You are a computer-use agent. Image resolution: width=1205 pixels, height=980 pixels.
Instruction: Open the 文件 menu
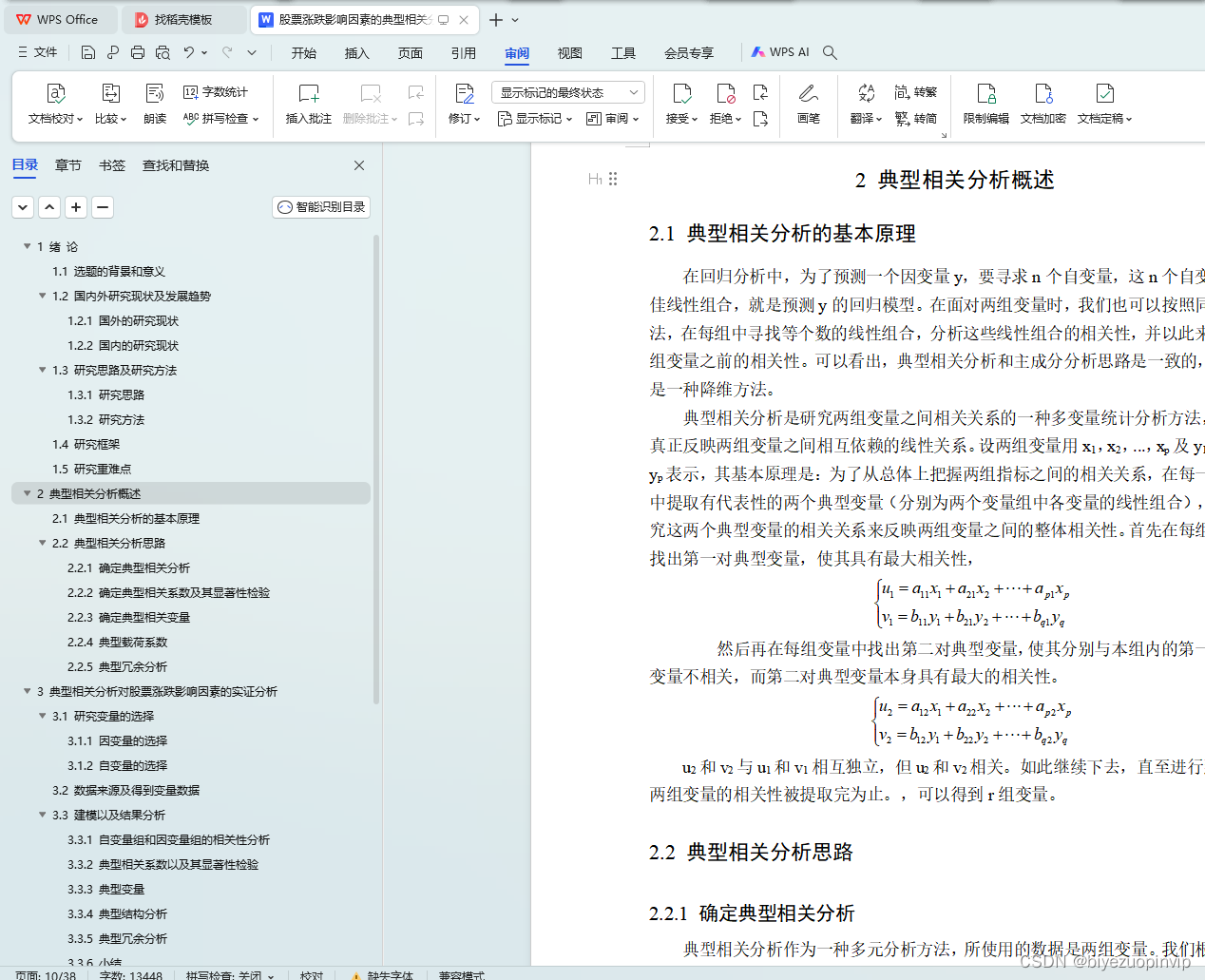38,52
